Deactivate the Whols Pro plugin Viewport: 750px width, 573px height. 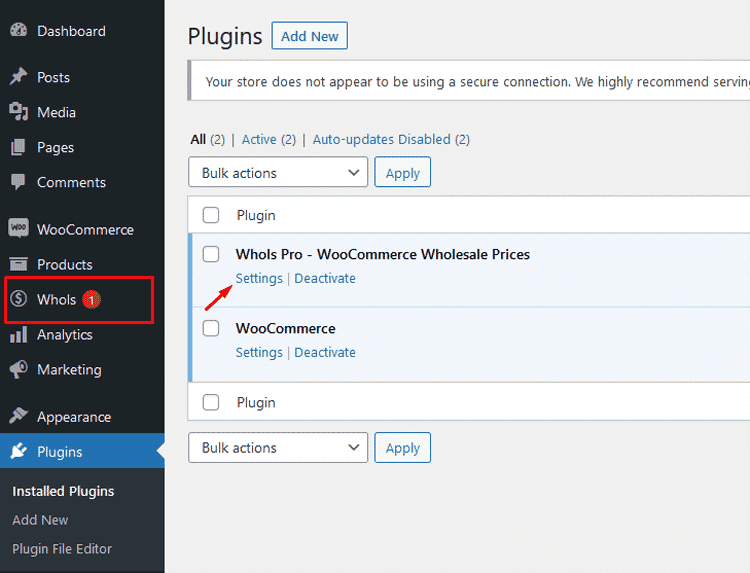[x=325, y=278]
